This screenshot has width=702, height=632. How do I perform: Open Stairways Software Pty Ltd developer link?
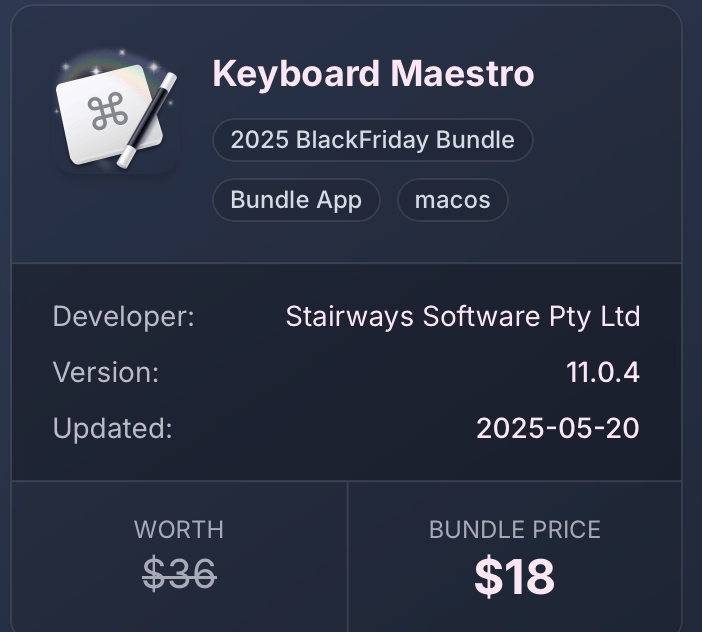[x=462, y=317]
